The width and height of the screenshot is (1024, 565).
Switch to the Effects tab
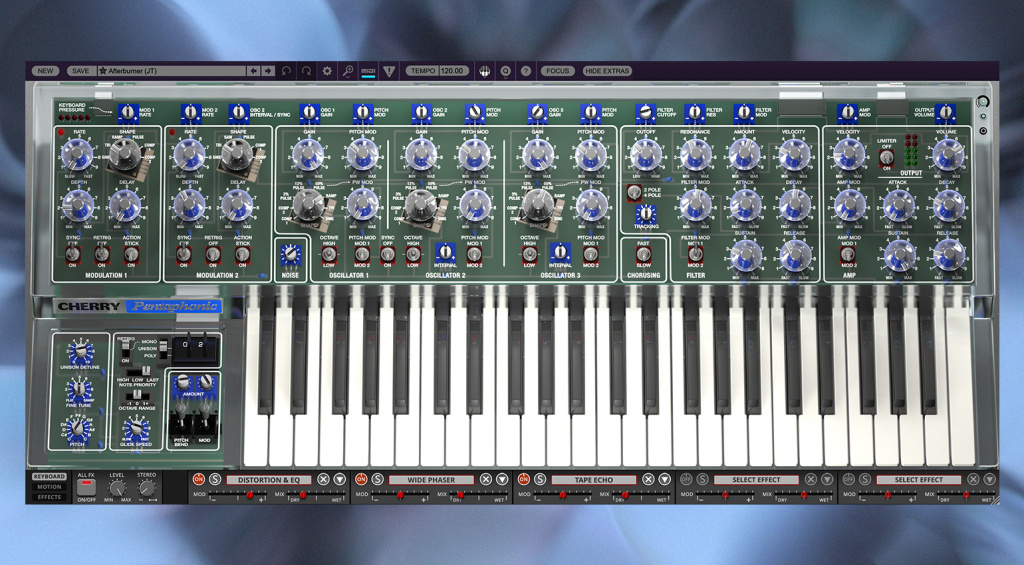coord(49,497)
